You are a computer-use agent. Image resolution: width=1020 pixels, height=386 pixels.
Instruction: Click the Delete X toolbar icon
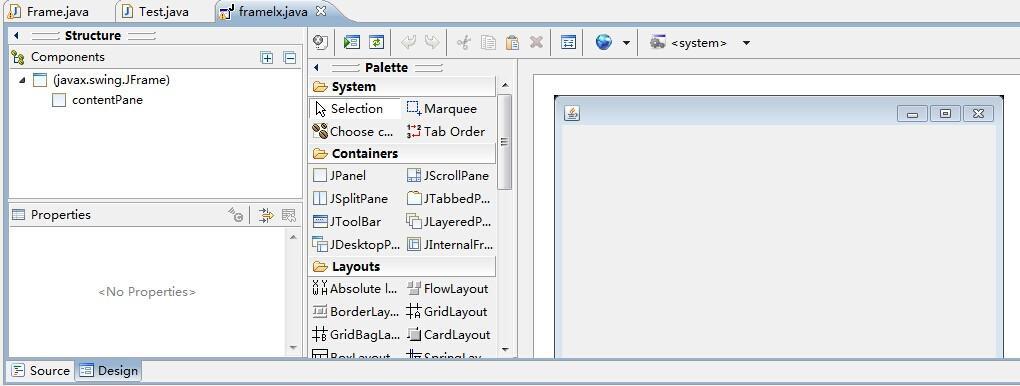coord(536,43)
